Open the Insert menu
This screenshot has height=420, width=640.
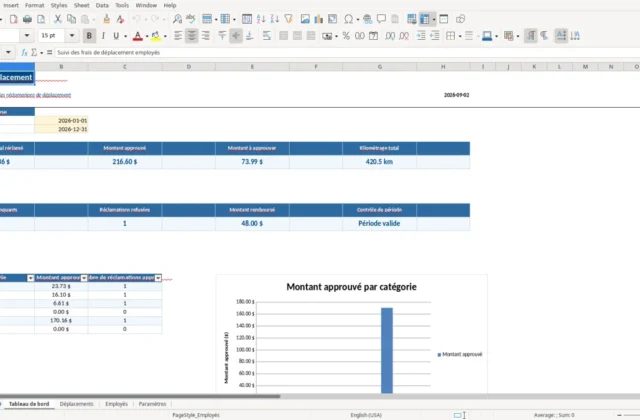[11, 5]
